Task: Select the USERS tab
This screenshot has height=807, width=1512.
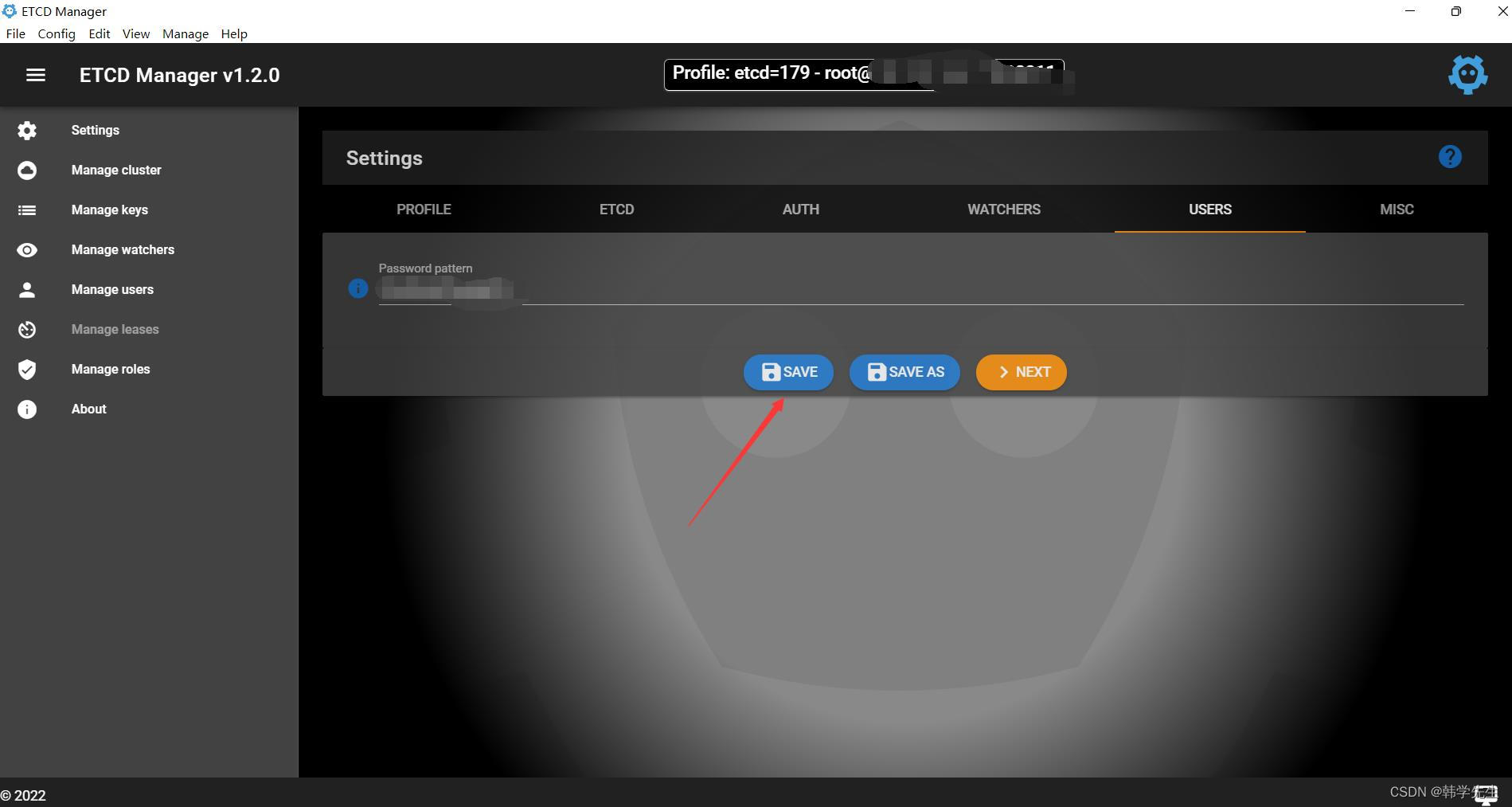Action: (1210, 210)
